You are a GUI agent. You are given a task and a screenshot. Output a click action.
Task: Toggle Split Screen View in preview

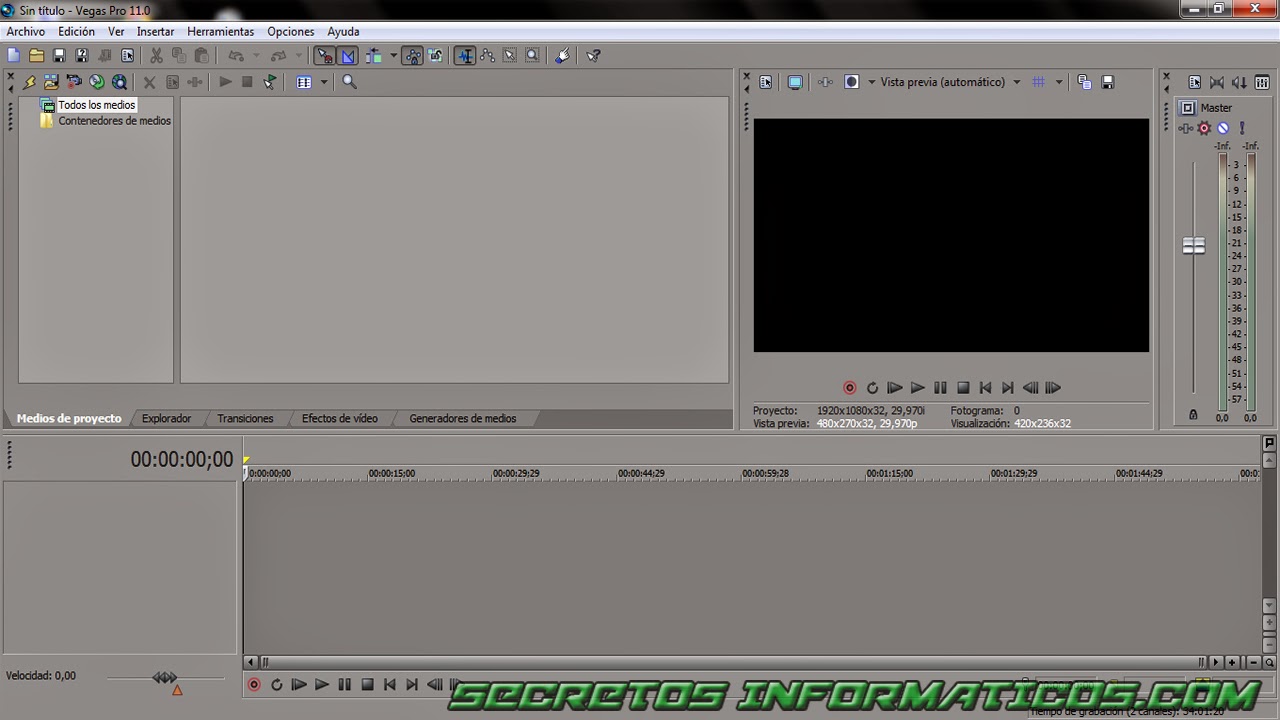pos(851,82)
